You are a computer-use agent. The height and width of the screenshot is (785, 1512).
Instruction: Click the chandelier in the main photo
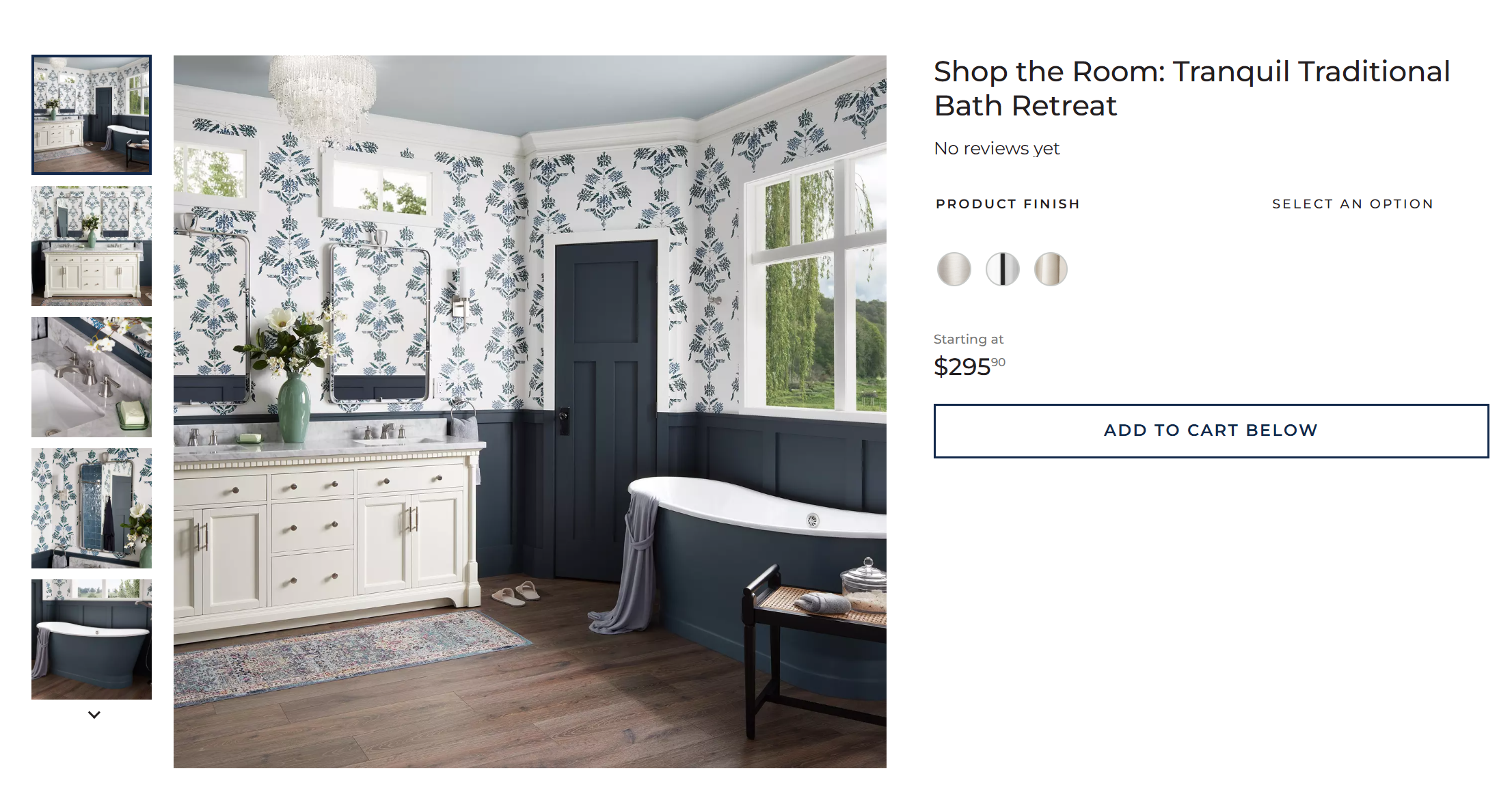pyautogui.click(x=321, y=96)
